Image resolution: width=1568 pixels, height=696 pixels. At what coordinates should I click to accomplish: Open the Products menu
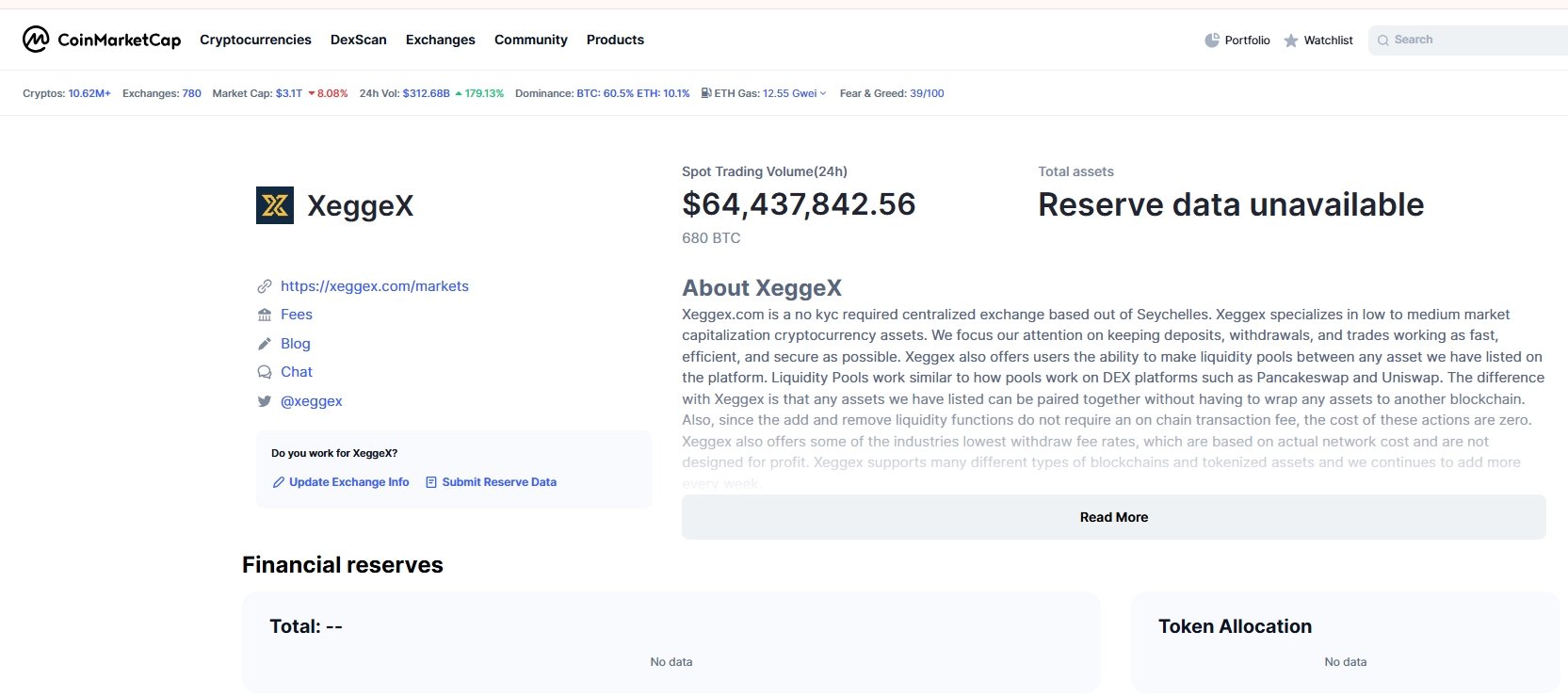pos(615,40)
